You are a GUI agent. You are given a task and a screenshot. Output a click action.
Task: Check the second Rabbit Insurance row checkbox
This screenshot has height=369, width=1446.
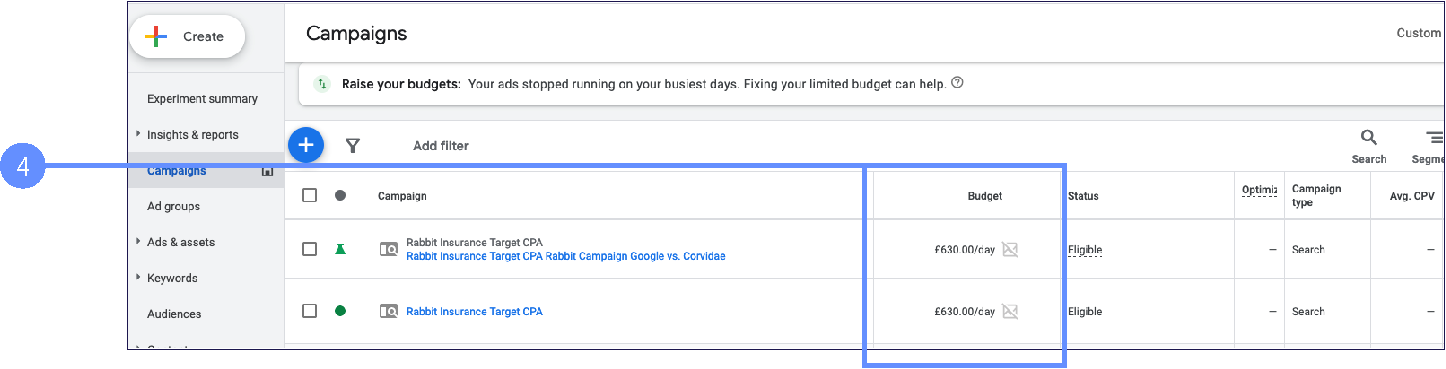click(x=310, y=311)
